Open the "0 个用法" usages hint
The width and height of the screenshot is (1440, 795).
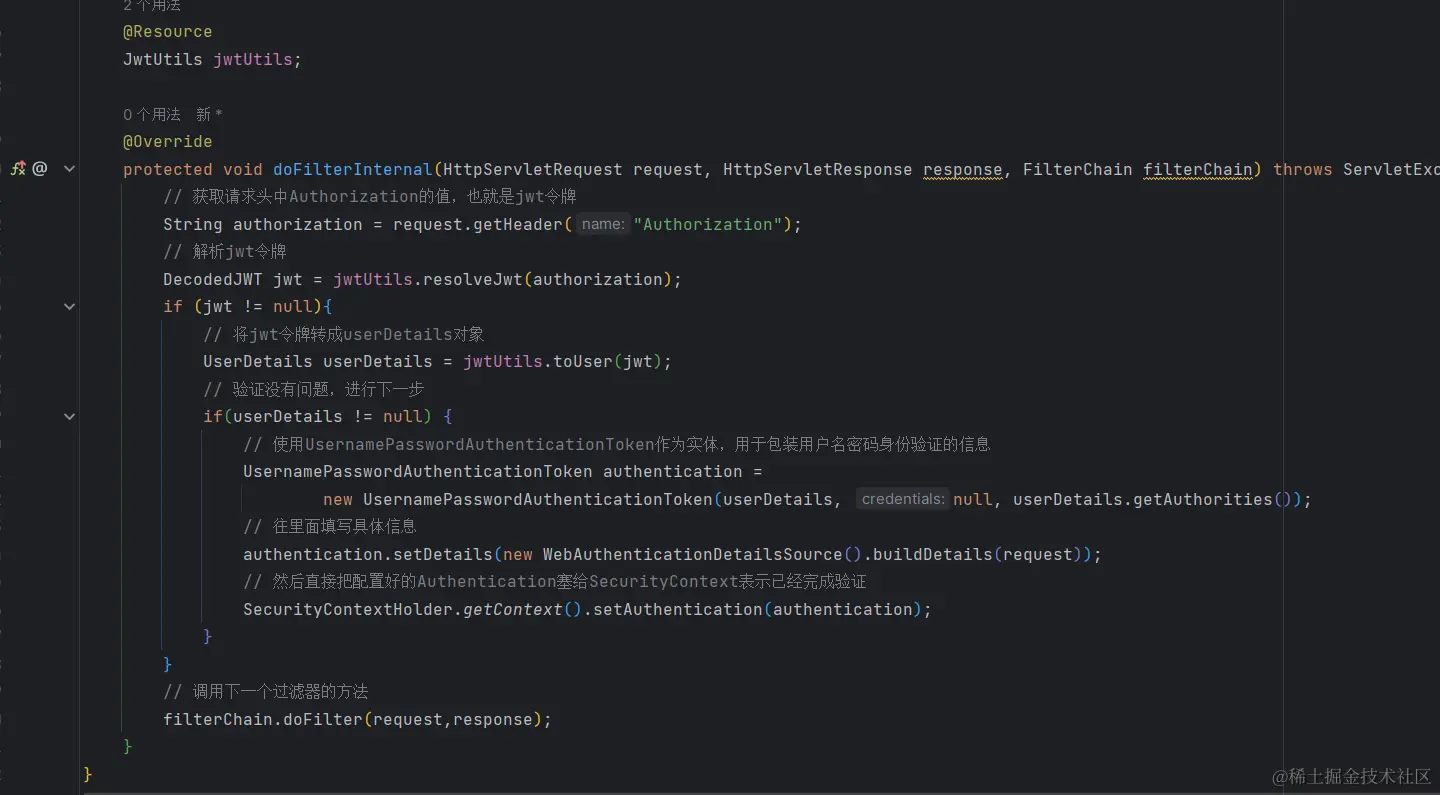click(x=152, y=115)
